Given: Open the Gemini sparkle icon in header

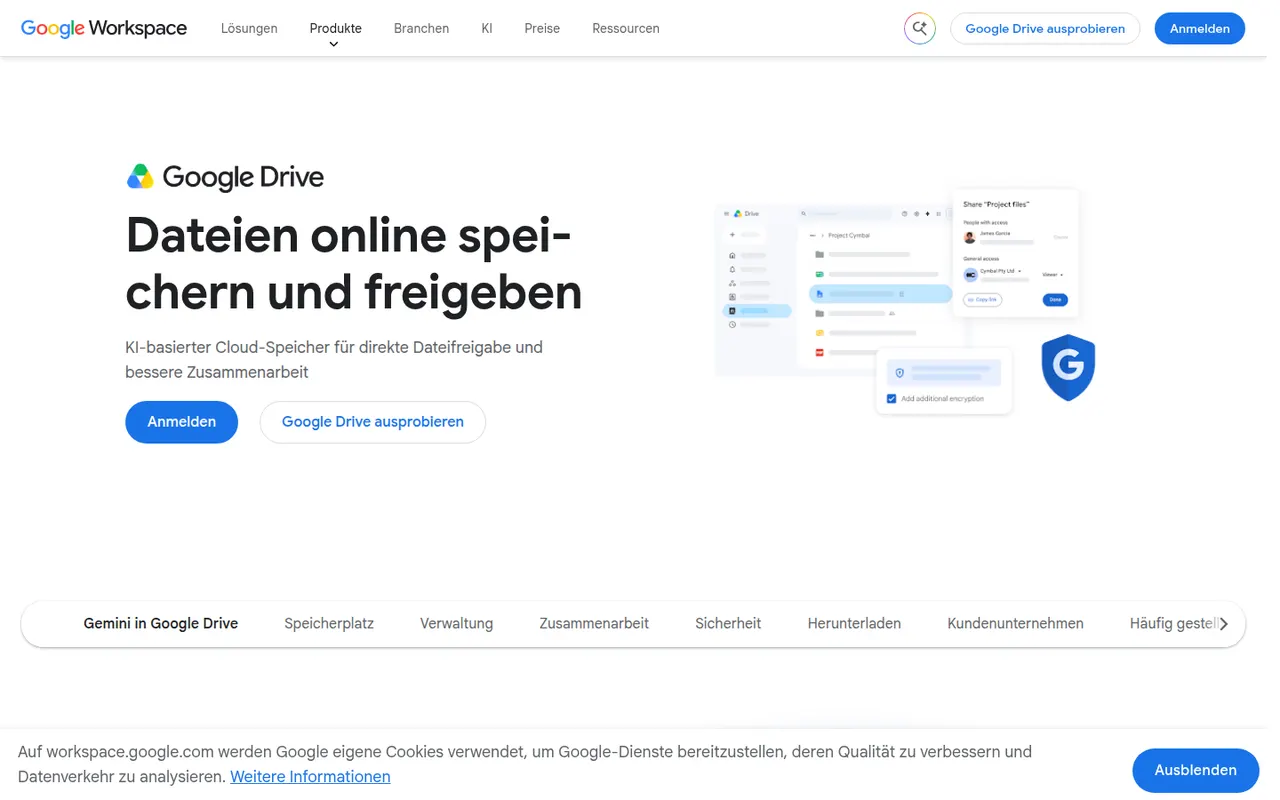Looking at the screenshot, I should click(x=919, y=29).
